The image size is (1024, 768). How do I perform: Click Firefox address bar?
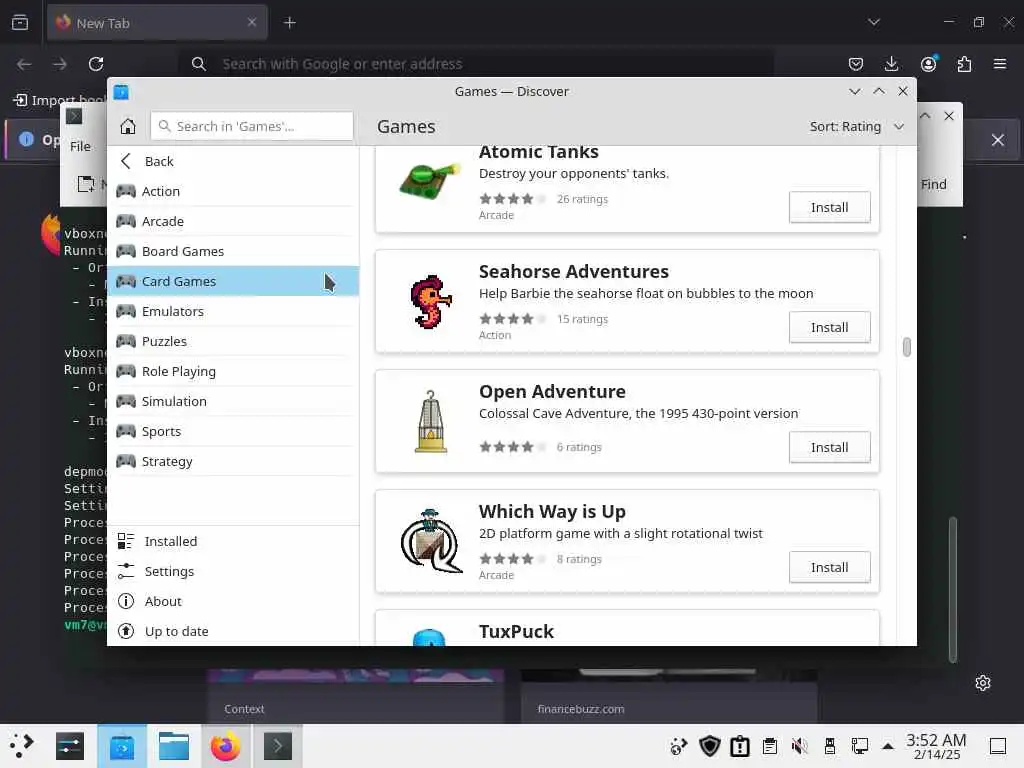477,63
